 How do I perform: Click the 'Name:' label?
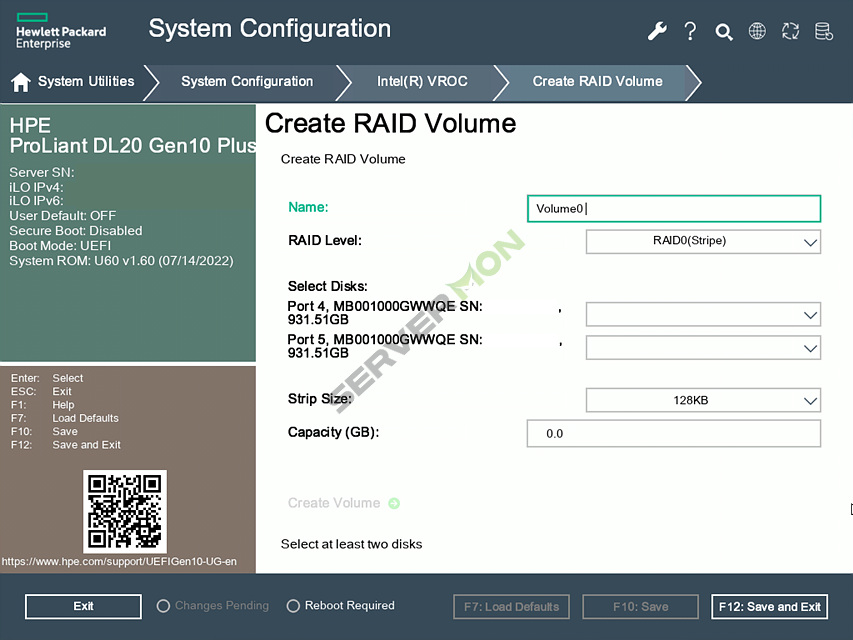point(308,207)
